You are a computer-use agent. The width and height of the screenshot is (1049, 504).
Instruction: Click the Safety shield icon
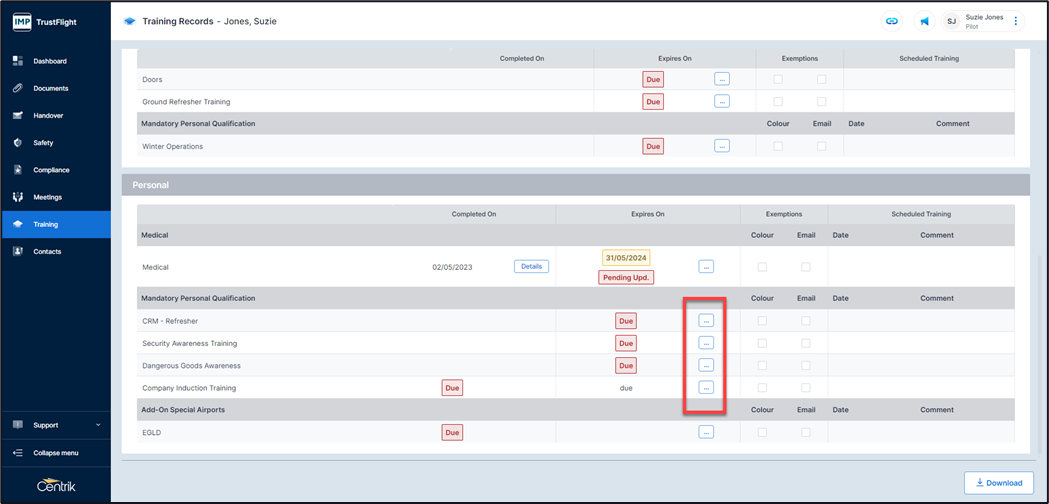18,143
